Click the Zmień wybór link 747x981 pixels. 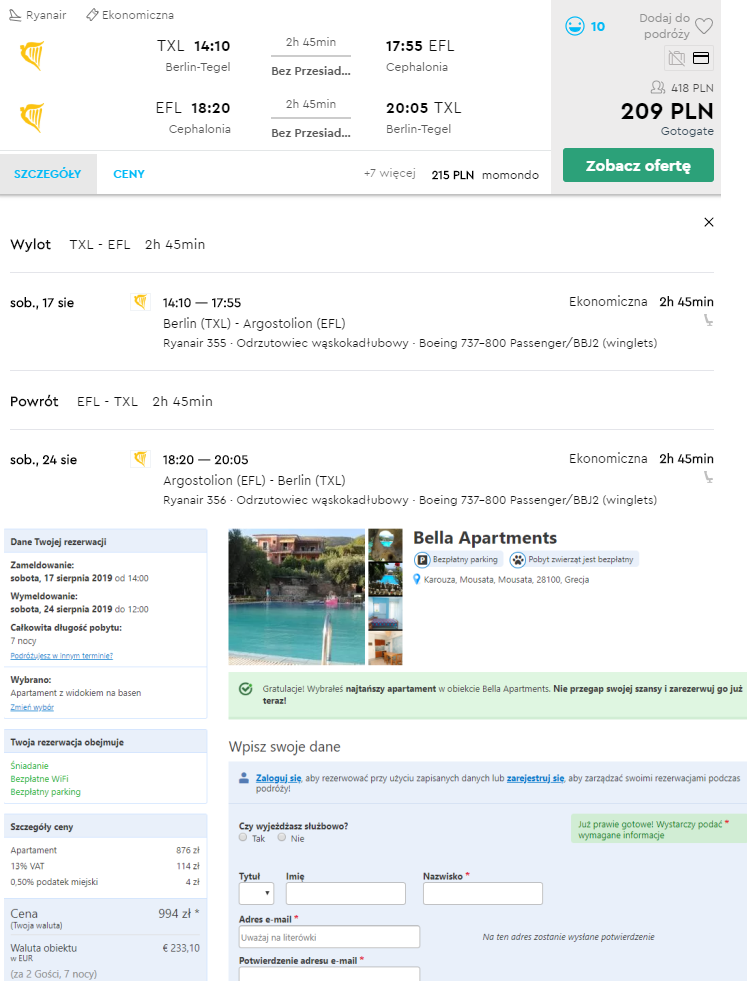tap(32, 708)
